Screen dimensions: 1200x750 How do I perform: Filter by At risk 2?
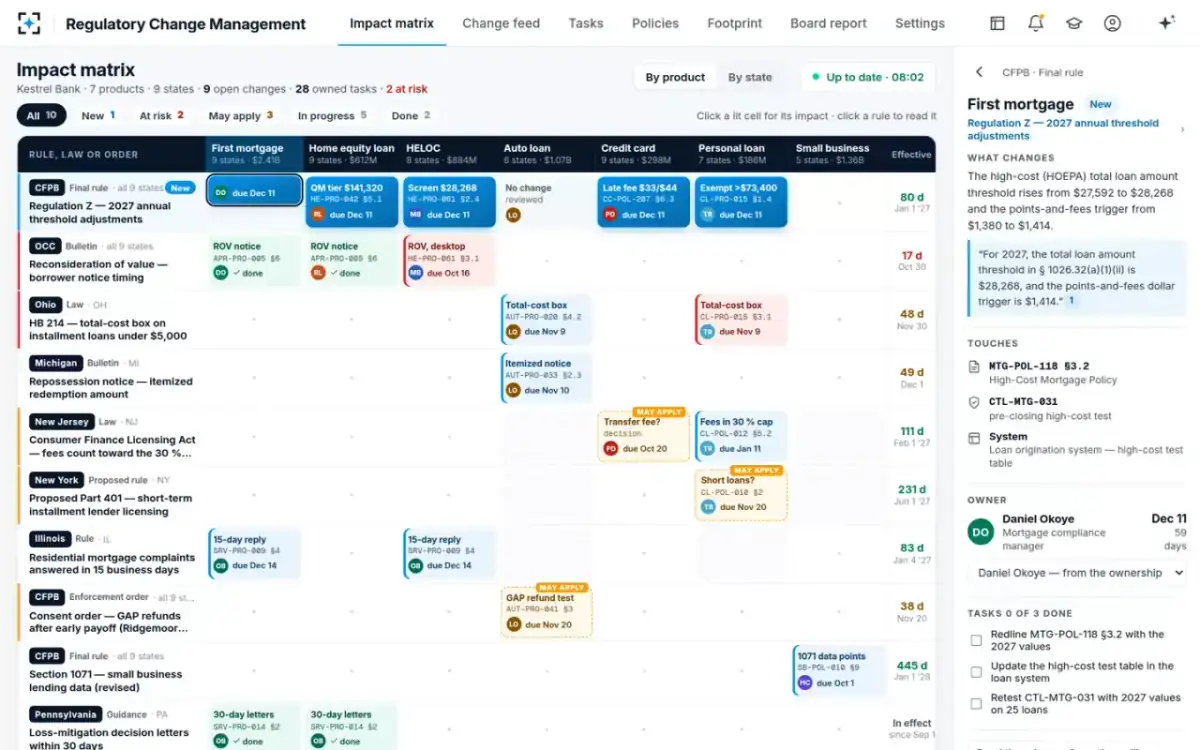click(x=161, y=116)
